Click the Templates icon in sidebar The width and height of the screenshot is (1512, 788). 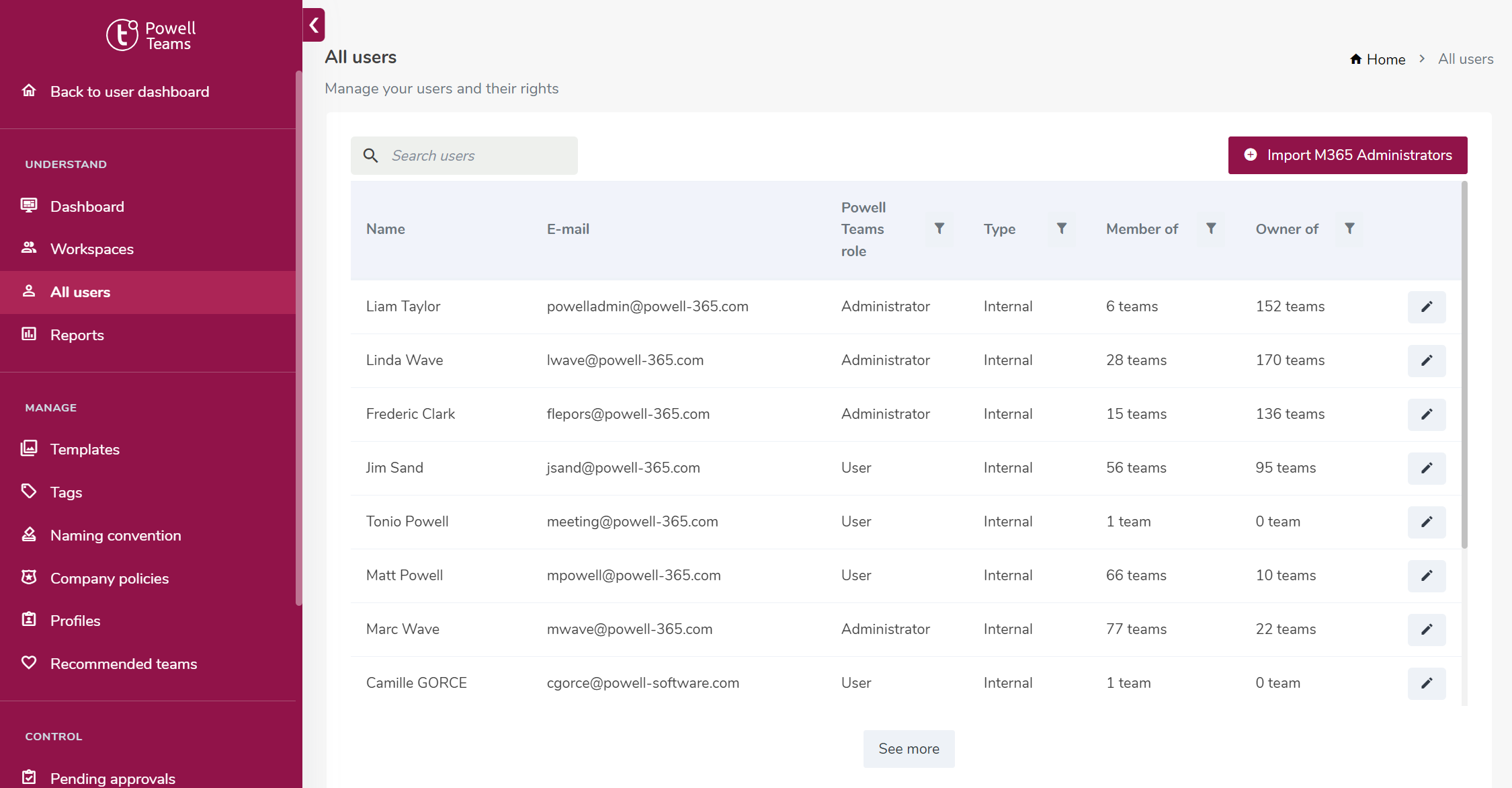tap(29, 448)
